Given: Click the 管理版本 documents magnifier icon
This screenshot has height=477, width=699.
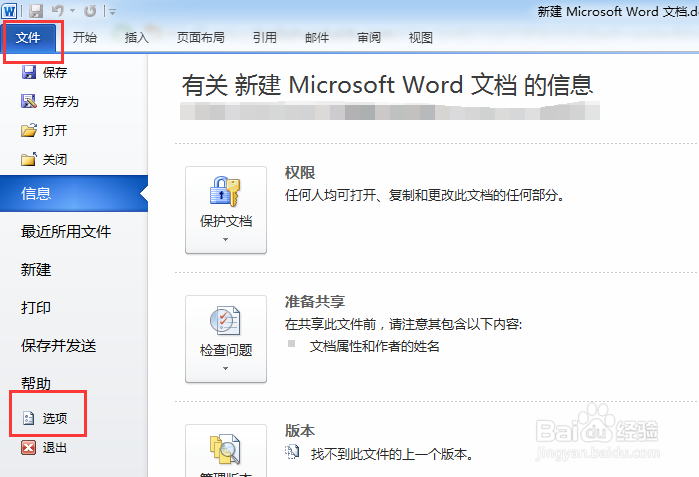Looking at the screenshot, I should point(226,448).
